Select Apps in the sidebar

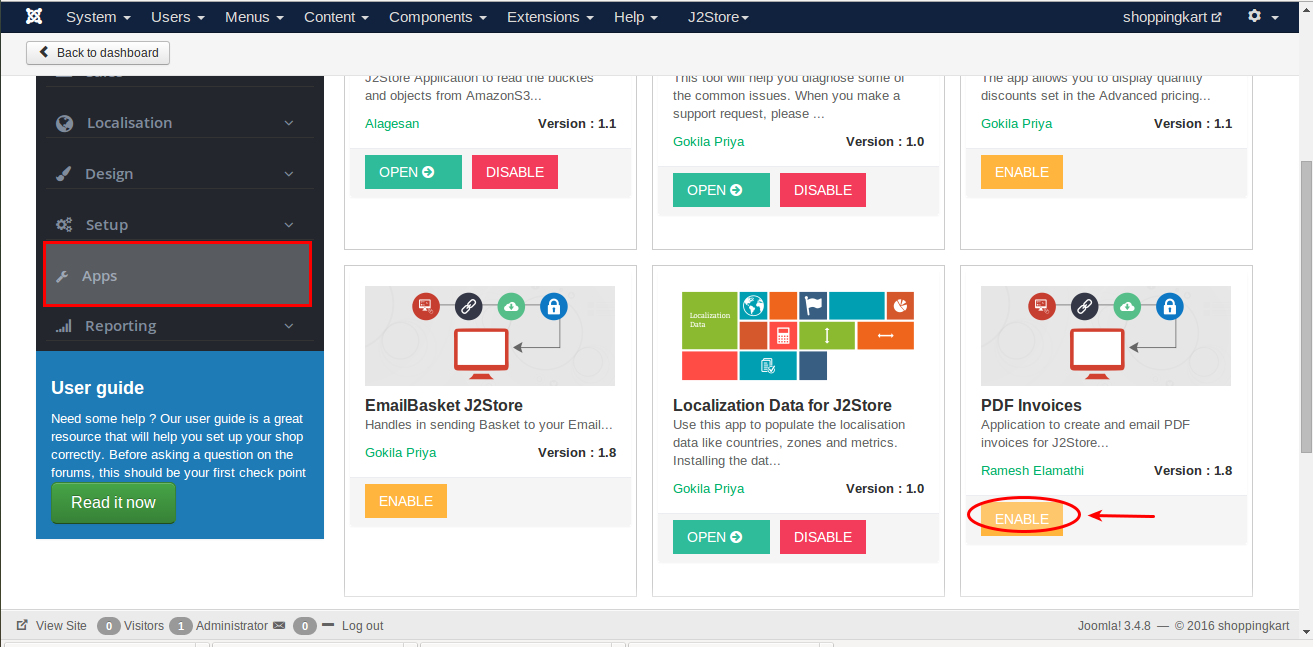pyautogui.click(x=178, y=274)
